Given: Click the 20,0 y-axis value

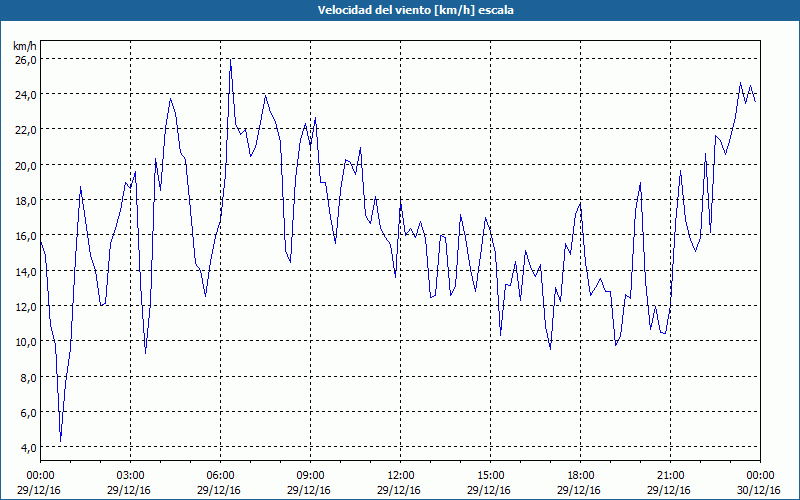Looking at the screenshot, I should 25,165.
